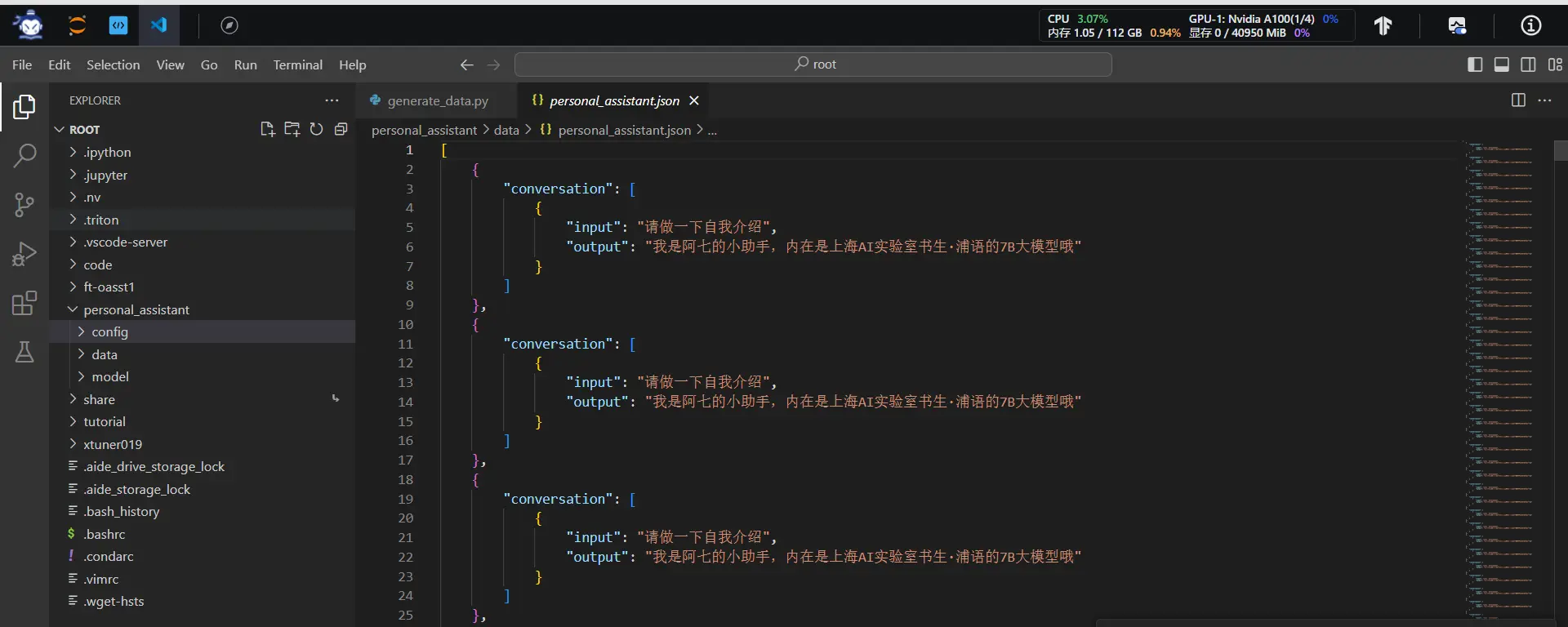The height and width of the screenshot is (627, 1568).
Task: Toggle the primary side bar visibility
Action: tap(1475, 64)
